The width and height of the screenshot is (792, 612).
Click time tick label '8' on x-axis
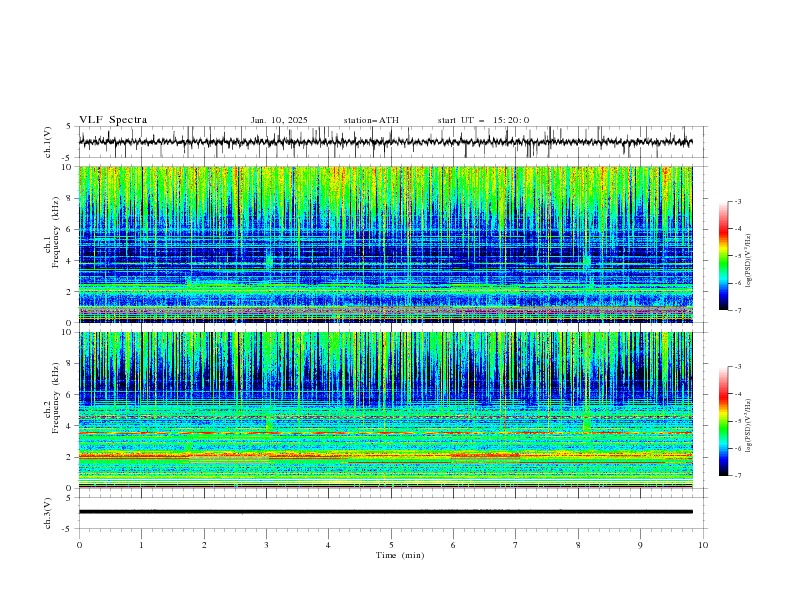point(578,545)
